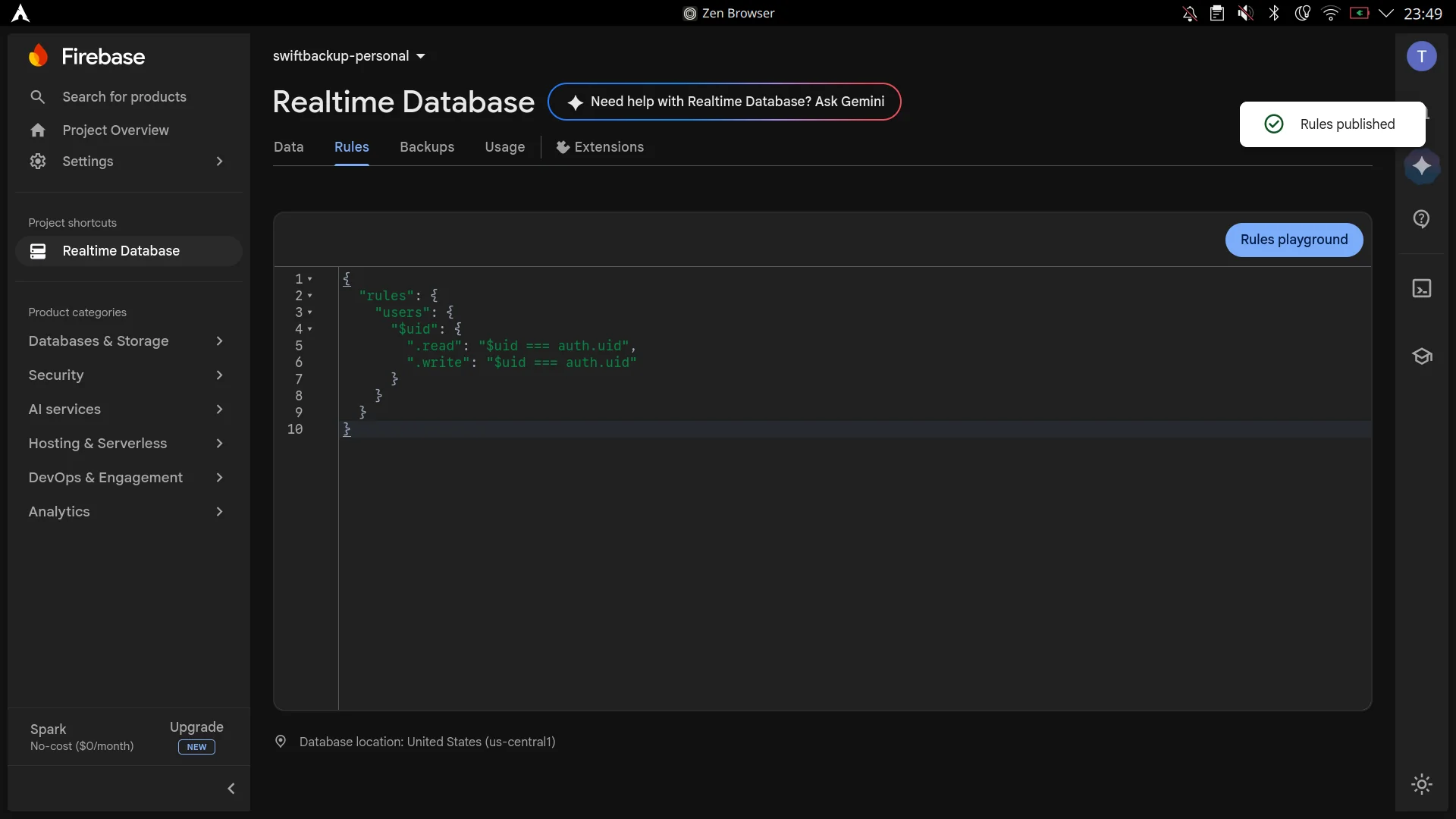Image resolution: width=1456 pixels, height=819 pixels.
Task: Go to Project Overview
Action: pyautogui.click(x=116, y=130)
